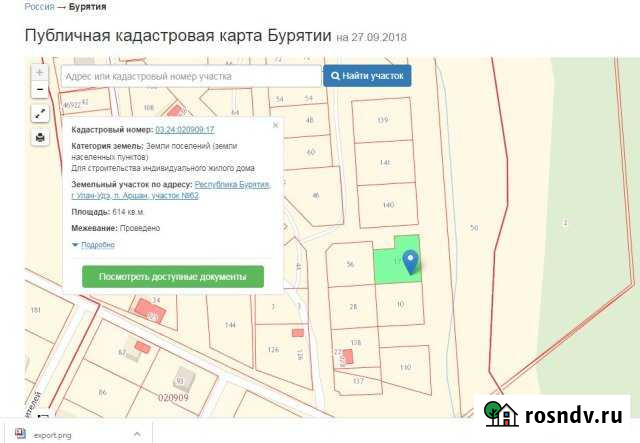Click the Найти участок search button
This screenshot has height=443, width=640.
[x=367, y=76]
